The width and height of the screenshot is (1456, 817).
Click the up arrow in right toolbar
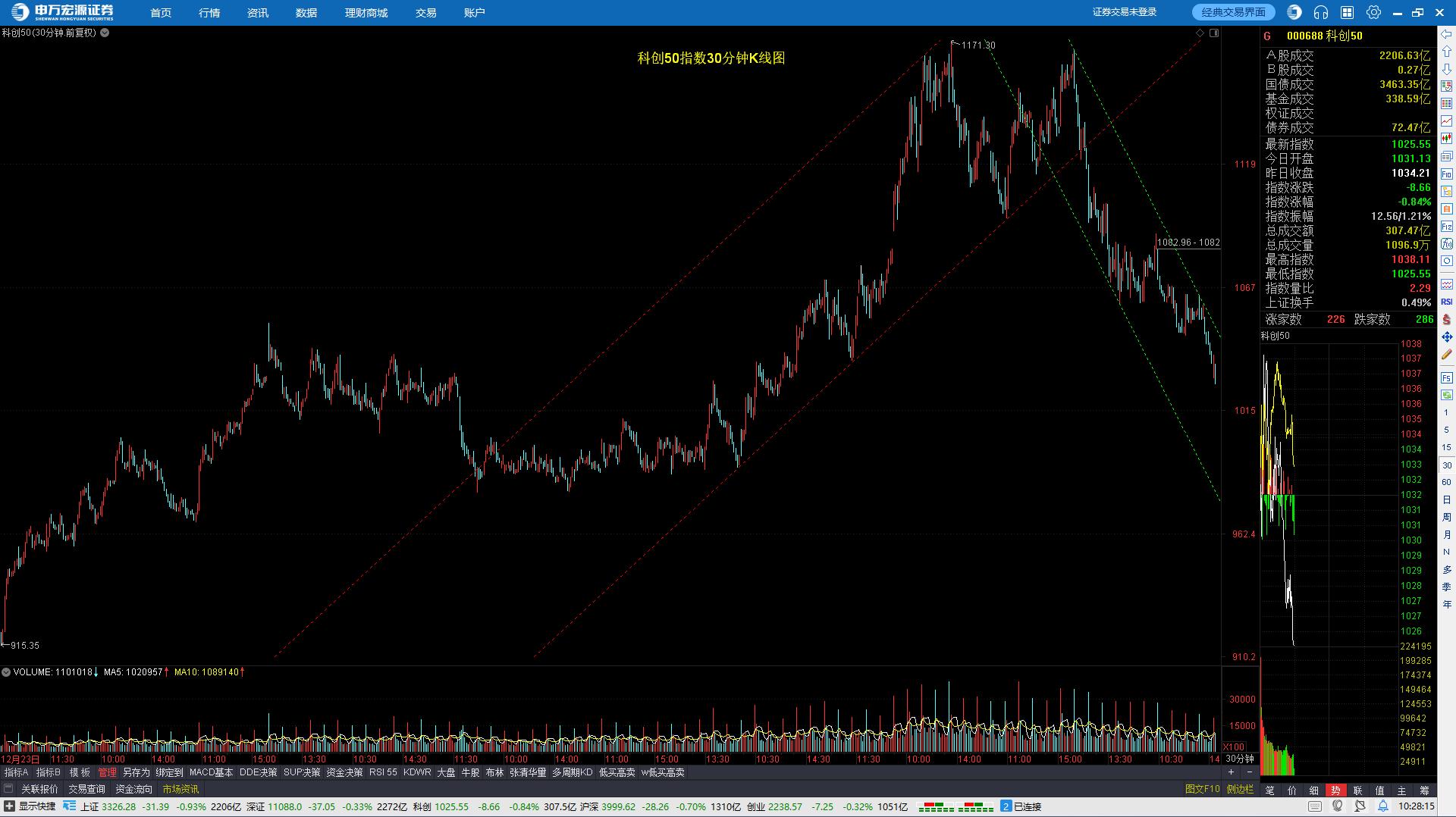[x=1447, y=52]
